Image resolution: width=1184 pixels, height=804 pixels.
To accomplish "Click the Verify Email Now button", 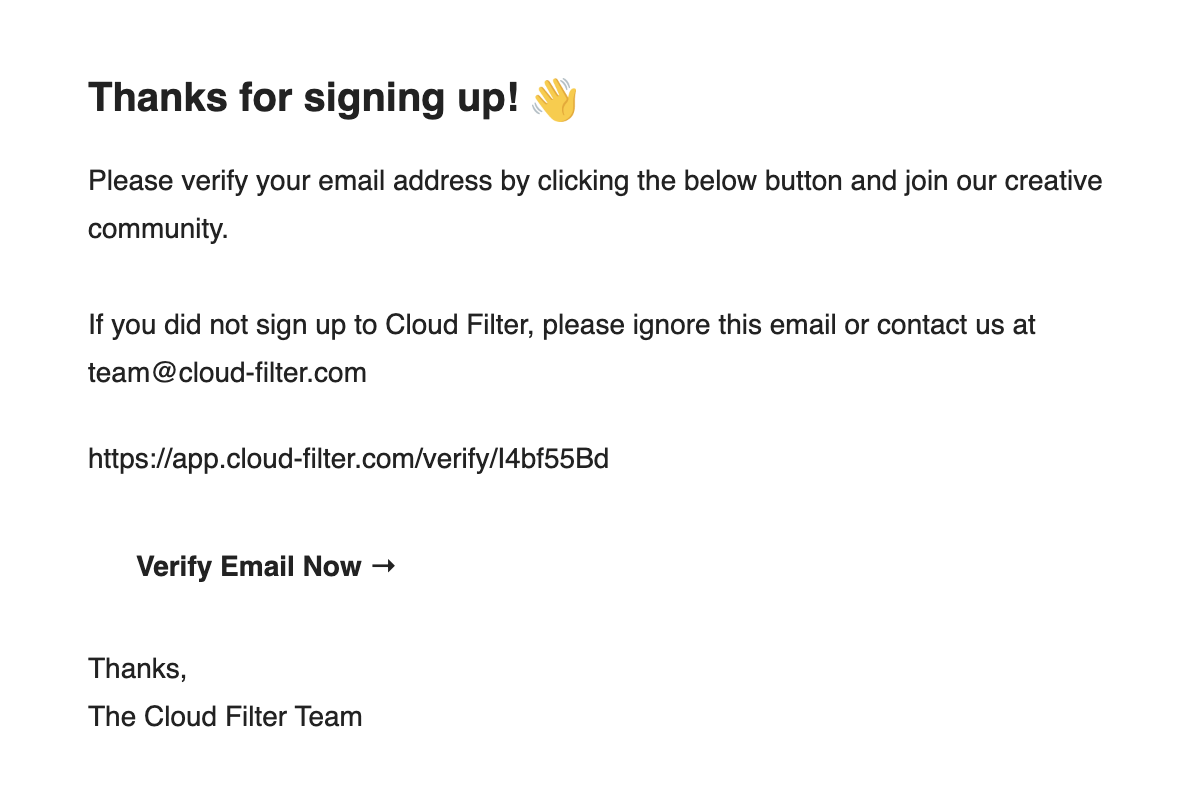I will (x=249, y=567).
